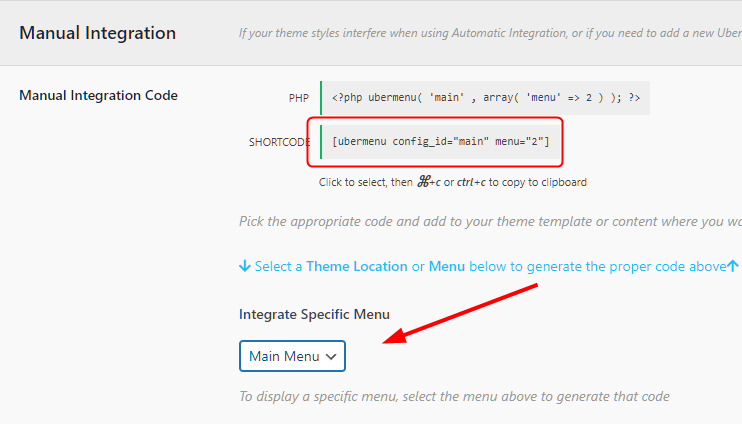Screen dimensions: 742x424
Task: Click the 'Manual Integration Code' label
Action: pyautogui.click(x=98, y=96)
